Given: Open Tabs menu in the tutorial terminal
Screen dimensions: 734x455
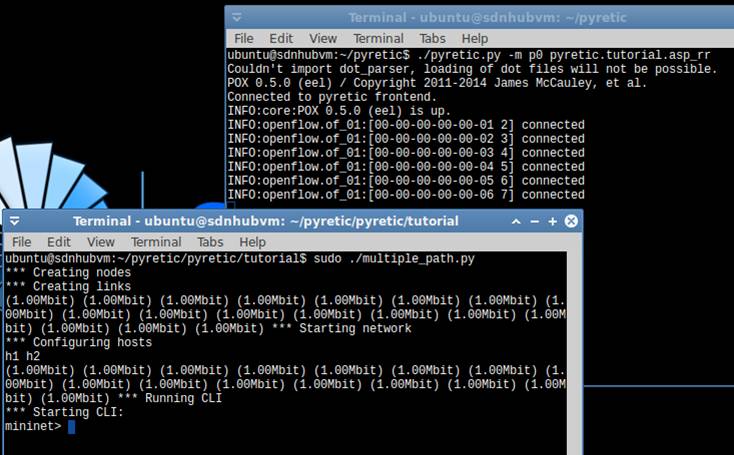Looking at the screenshot, I should click(210, 242).
